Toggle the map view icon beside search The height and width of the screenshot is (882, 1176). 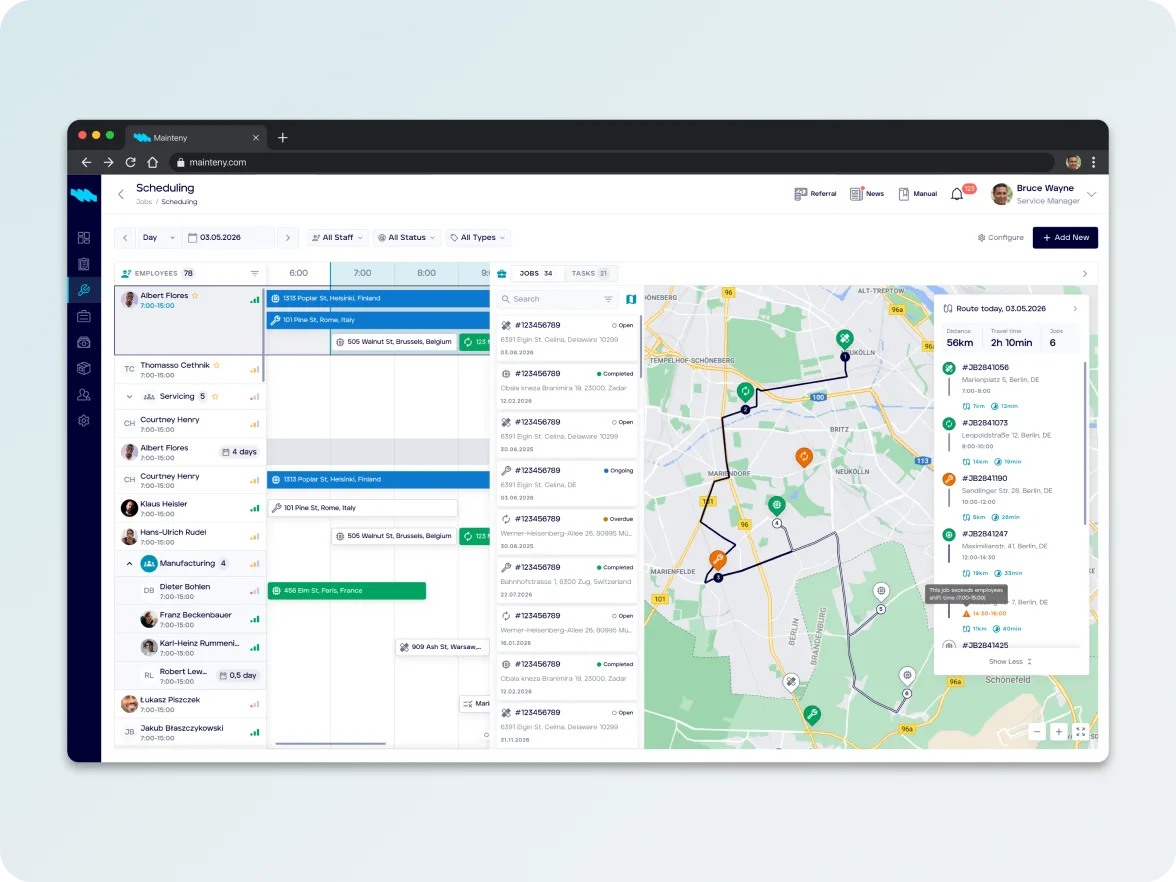(631, 299)
